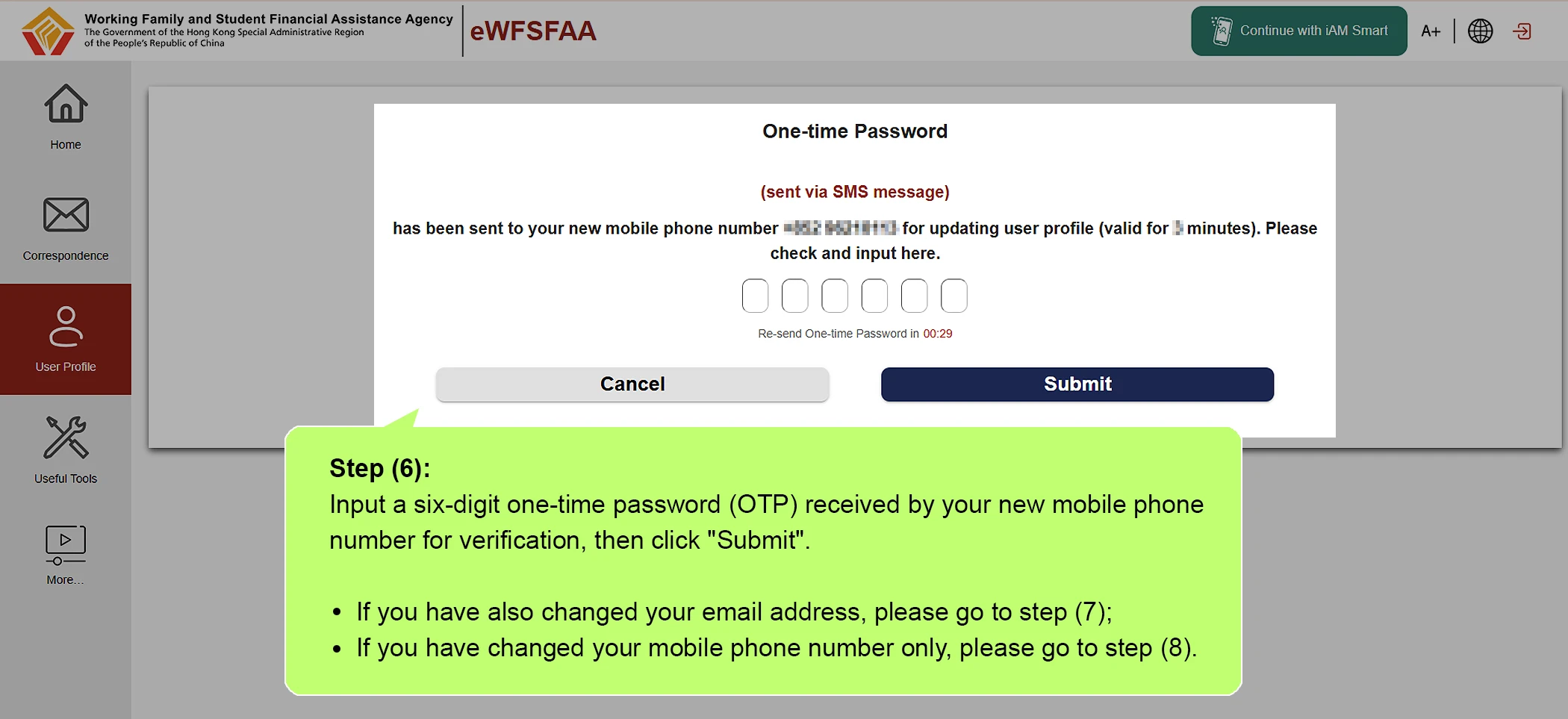Focus the second OTP digit box
Screen dimensions: 1568x719
[x=794, y=296]
